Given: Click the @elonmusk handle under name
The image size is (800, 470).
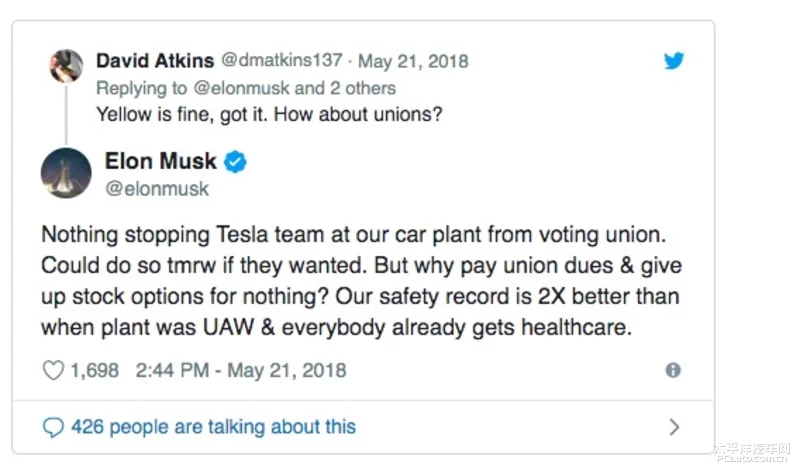Looking at the screenshot, I should pos(157,189).
